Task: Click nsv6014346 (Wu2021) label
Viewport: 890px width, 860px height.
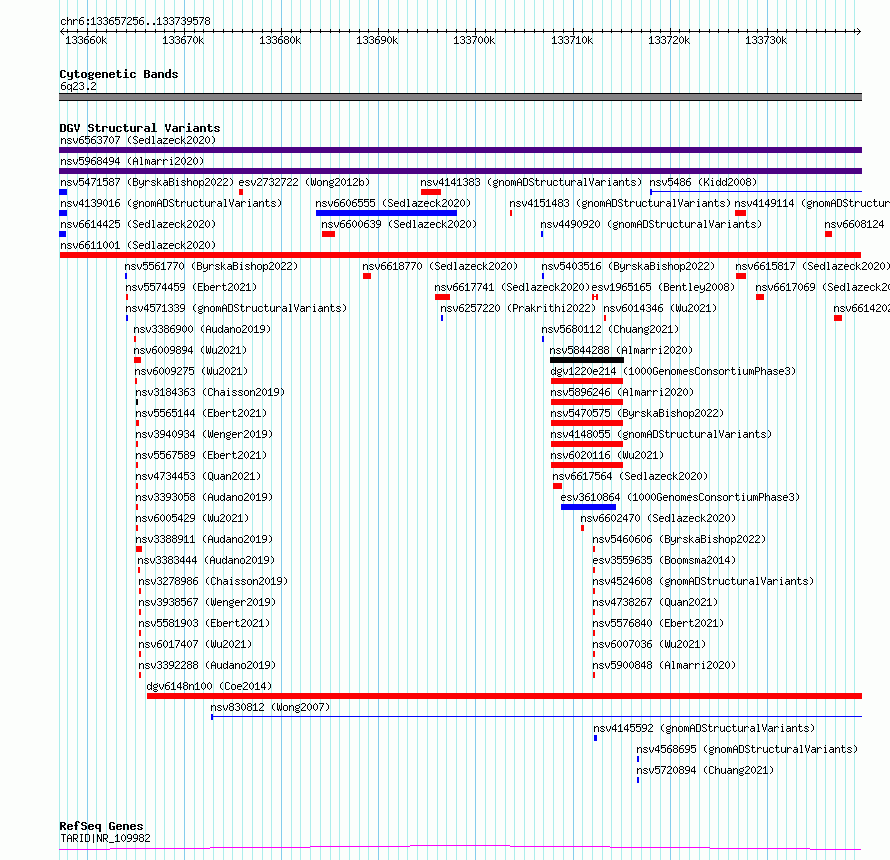Action: [660, 308]
